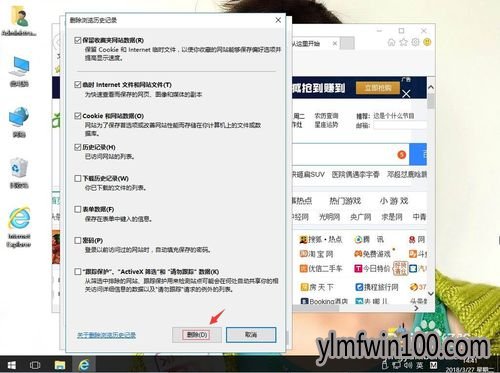Viewport: 500px width, 373px height.
Task: Select the 此电脑 desktop icon
Action: pos(19,72)
